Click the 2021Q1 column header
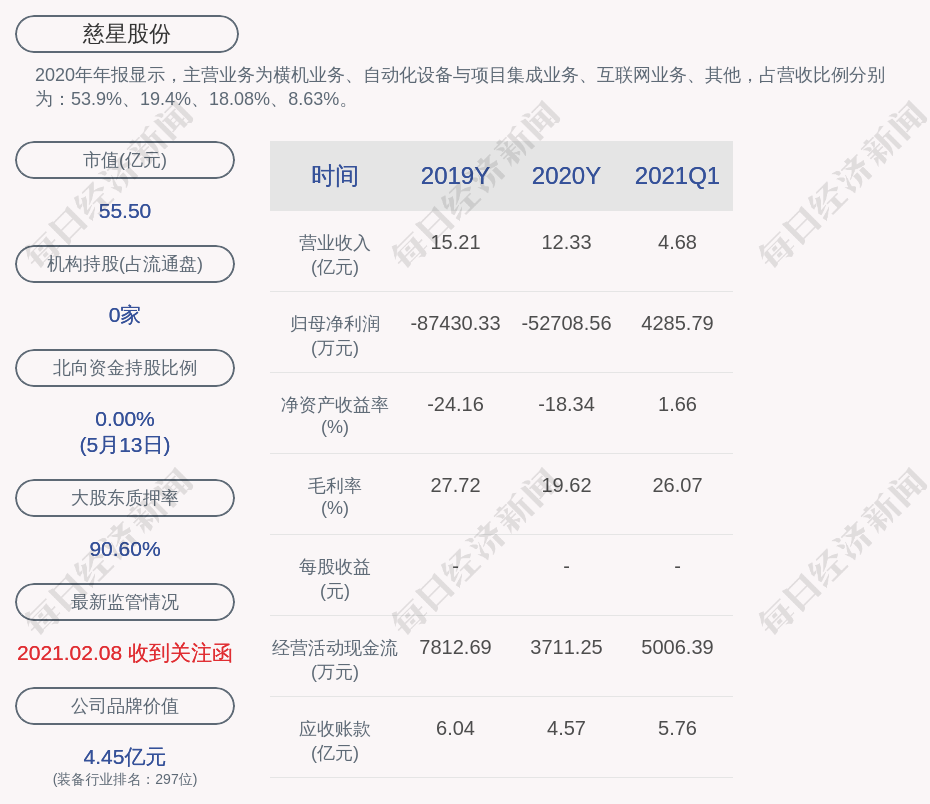Viewport: 930px width, 804px height. [x=677, y=176]
